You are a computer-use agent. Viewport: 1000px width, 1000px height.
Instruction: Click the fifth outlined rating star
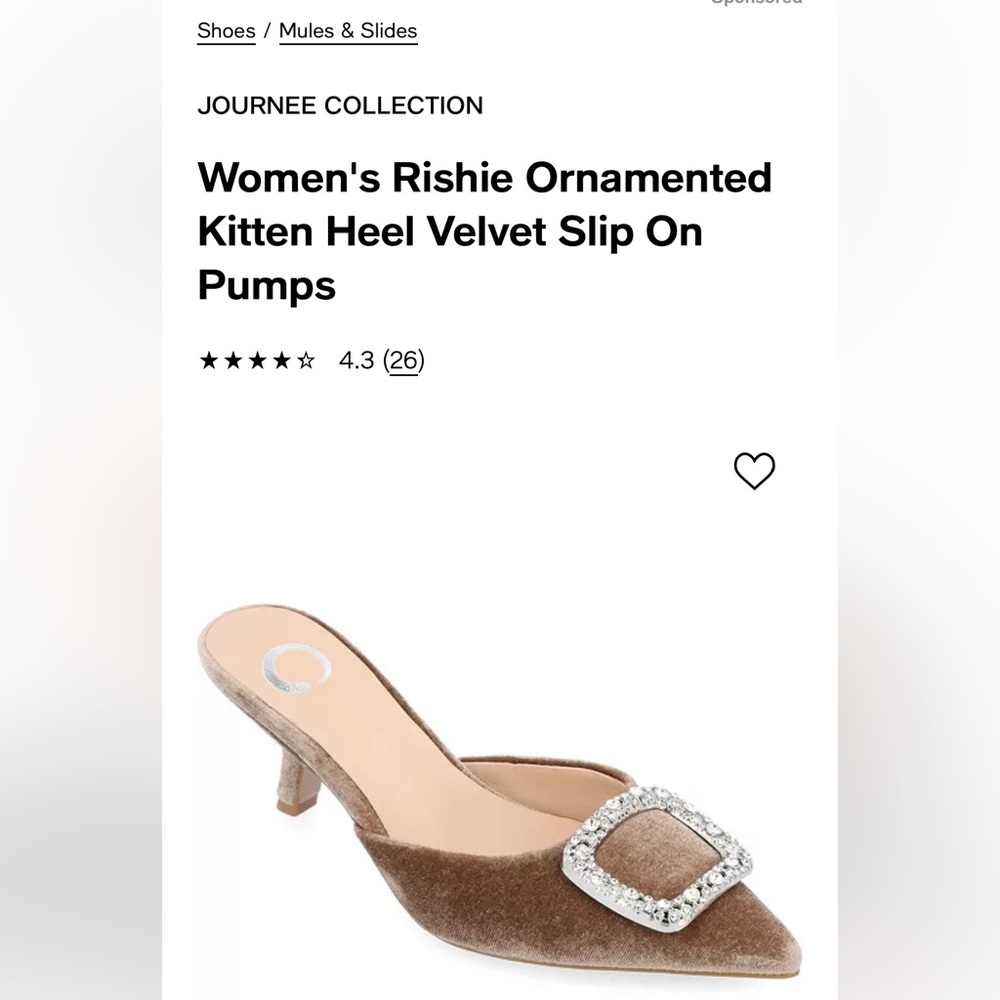tap(307, 361)
